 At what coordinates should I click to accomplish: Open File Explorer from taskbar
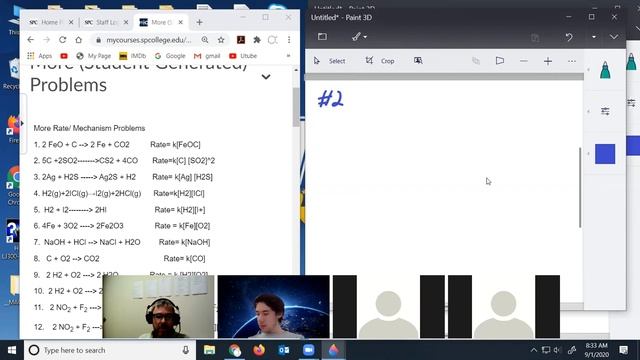click(209, 350)
